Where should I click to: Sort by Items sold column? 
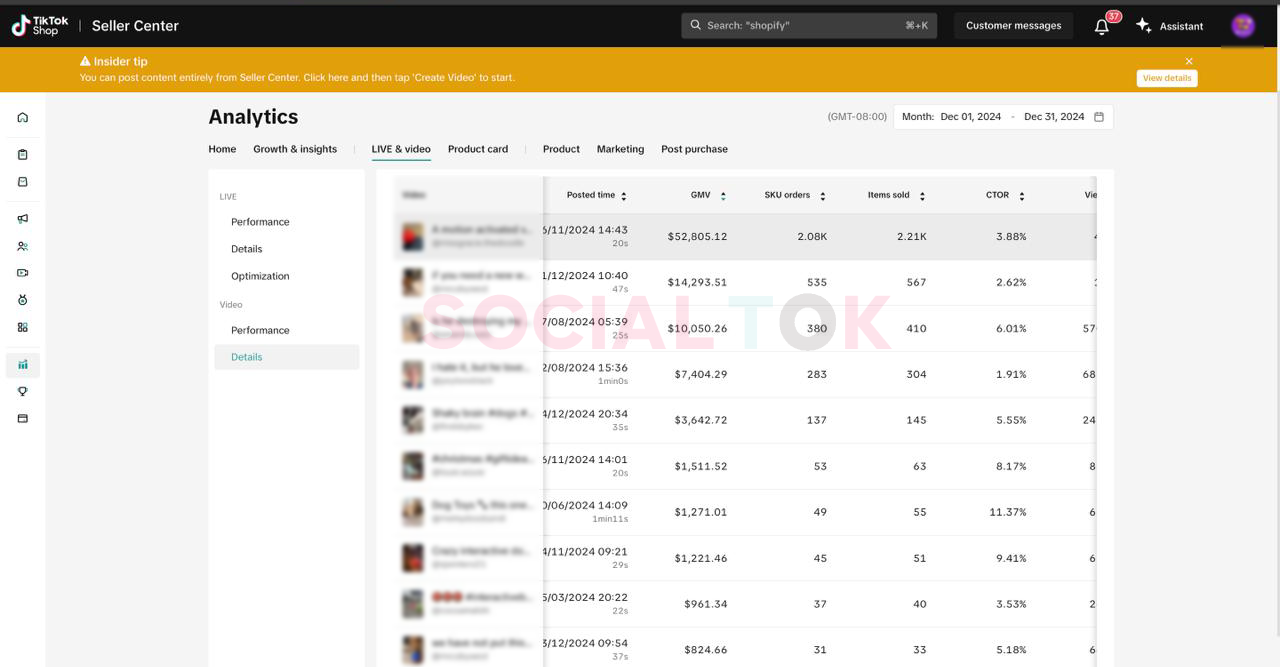pyautogui.click(x=922, y=196)
